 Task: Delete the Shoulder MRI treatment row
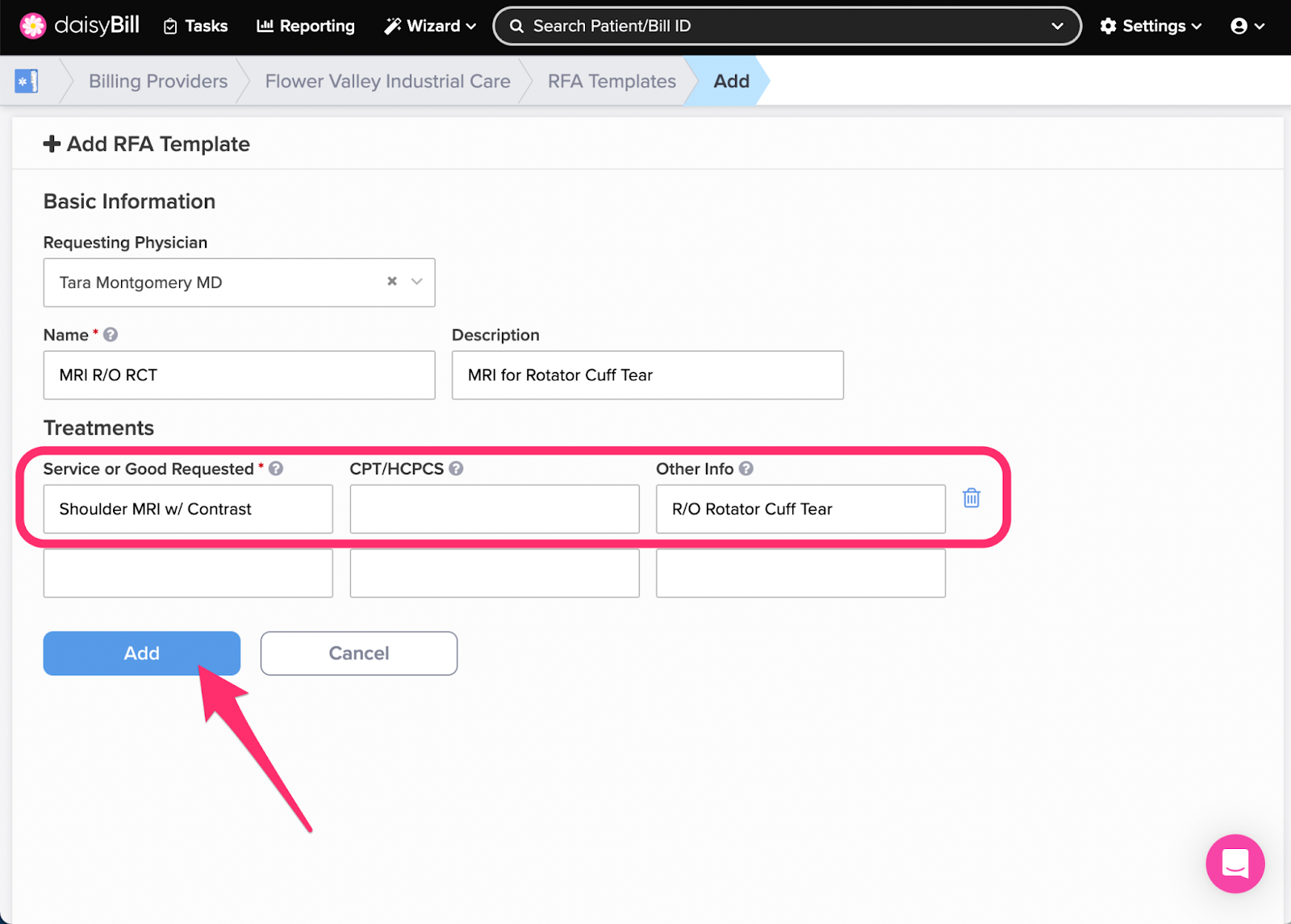971,498
